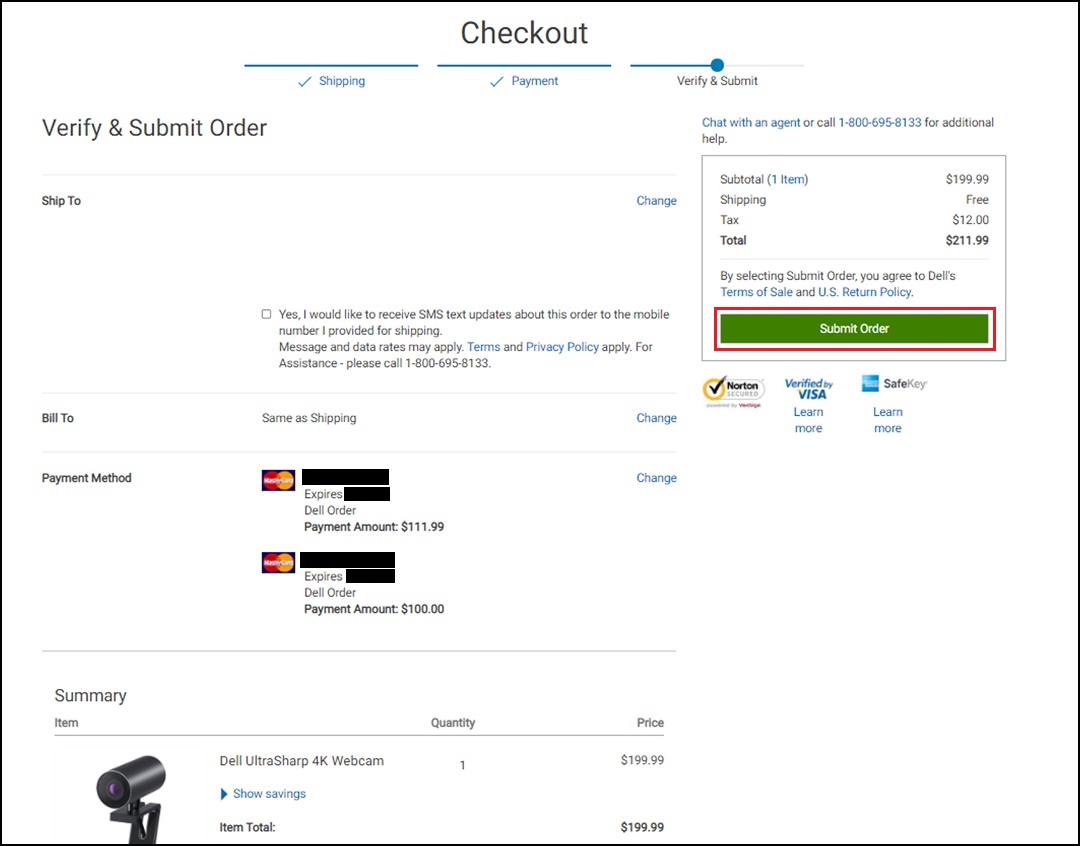Enable SMS text updates for this order
1080x846 pixels.
point(266,313)
